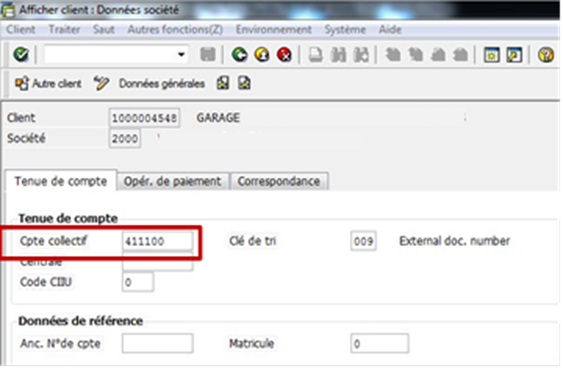
Task: Click the Find binoculars icon
Action: [x=338, y=55]
